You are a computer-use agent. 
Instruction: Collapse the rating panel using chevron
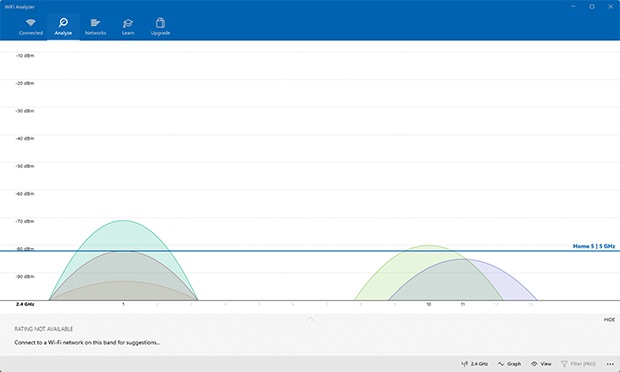tap(310, 319)
